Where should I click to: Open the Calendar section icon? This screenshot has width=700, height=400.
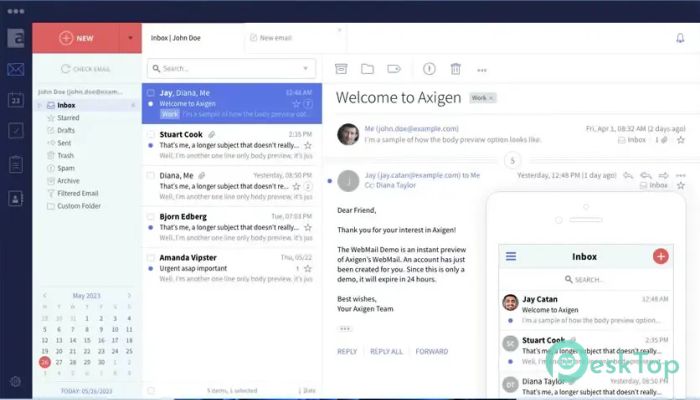click(16, 100)
